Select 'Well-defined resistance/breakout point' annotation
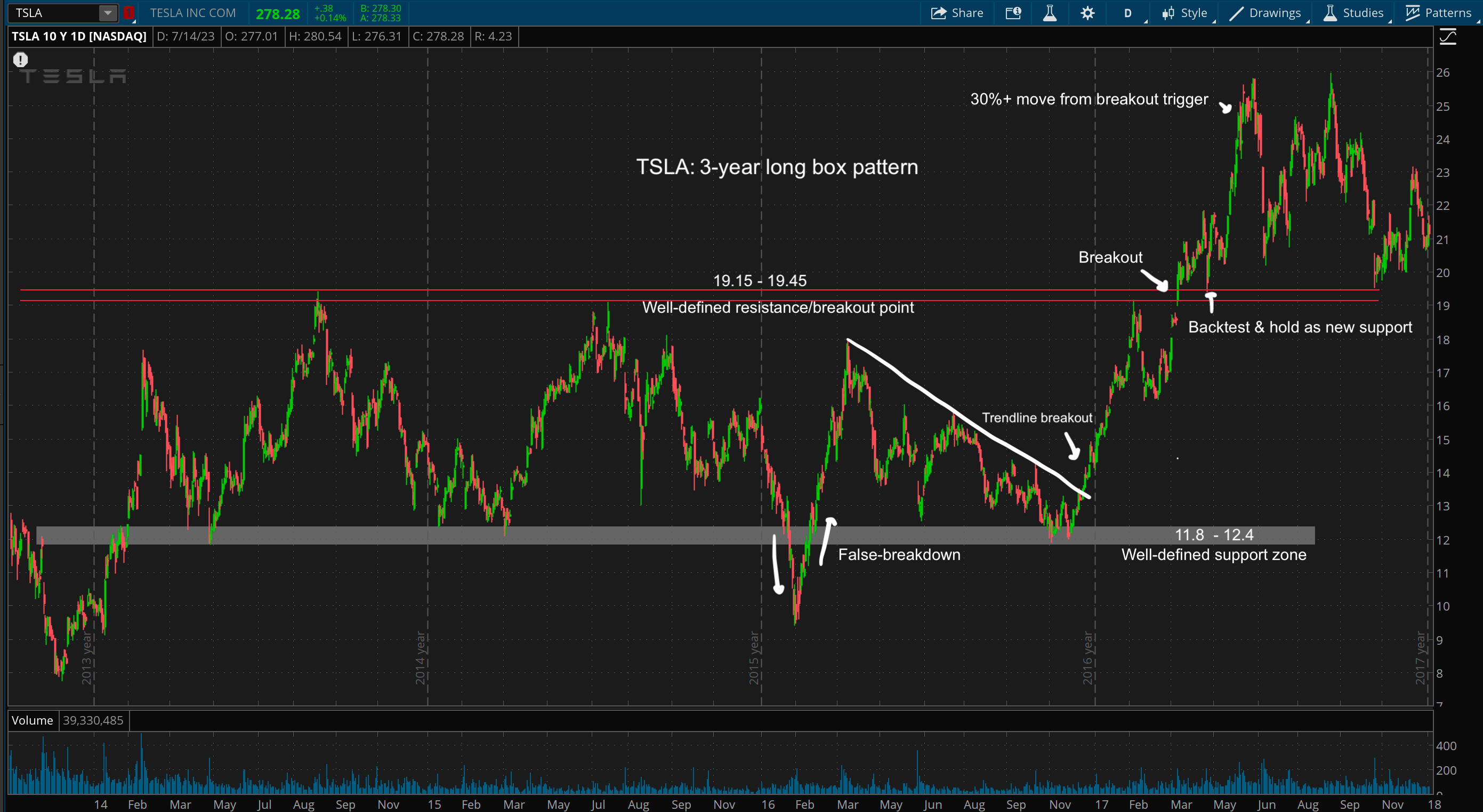Screen dimensions: 1483x812 click(x=778, y=307)
